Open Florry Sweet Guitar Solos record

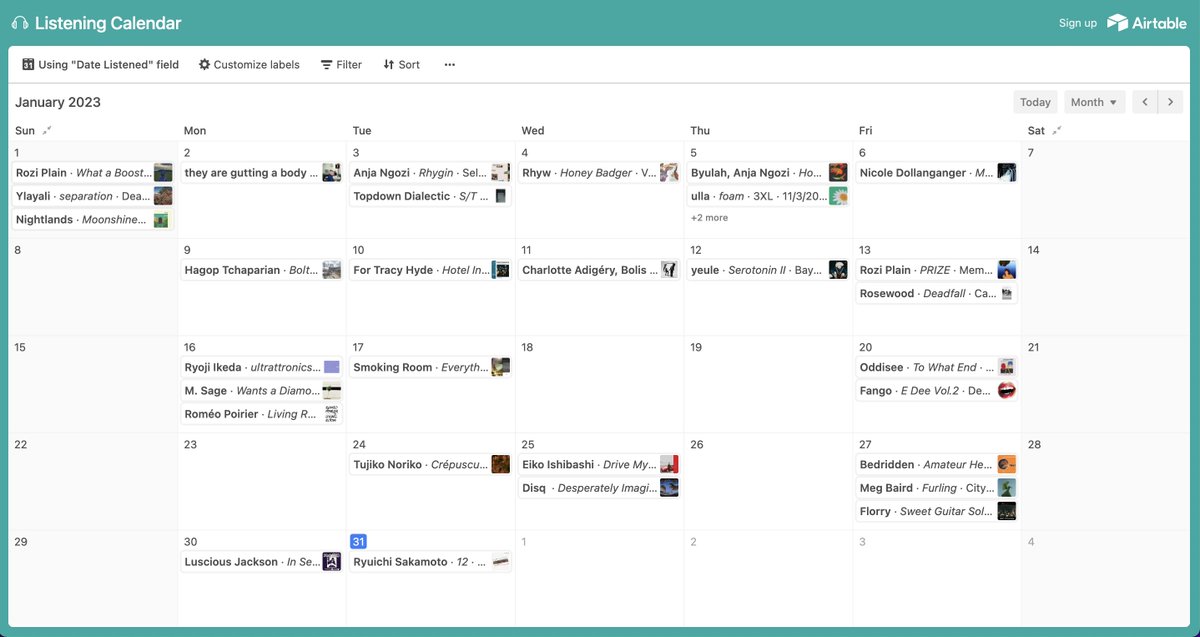click(x=938, y=511)
